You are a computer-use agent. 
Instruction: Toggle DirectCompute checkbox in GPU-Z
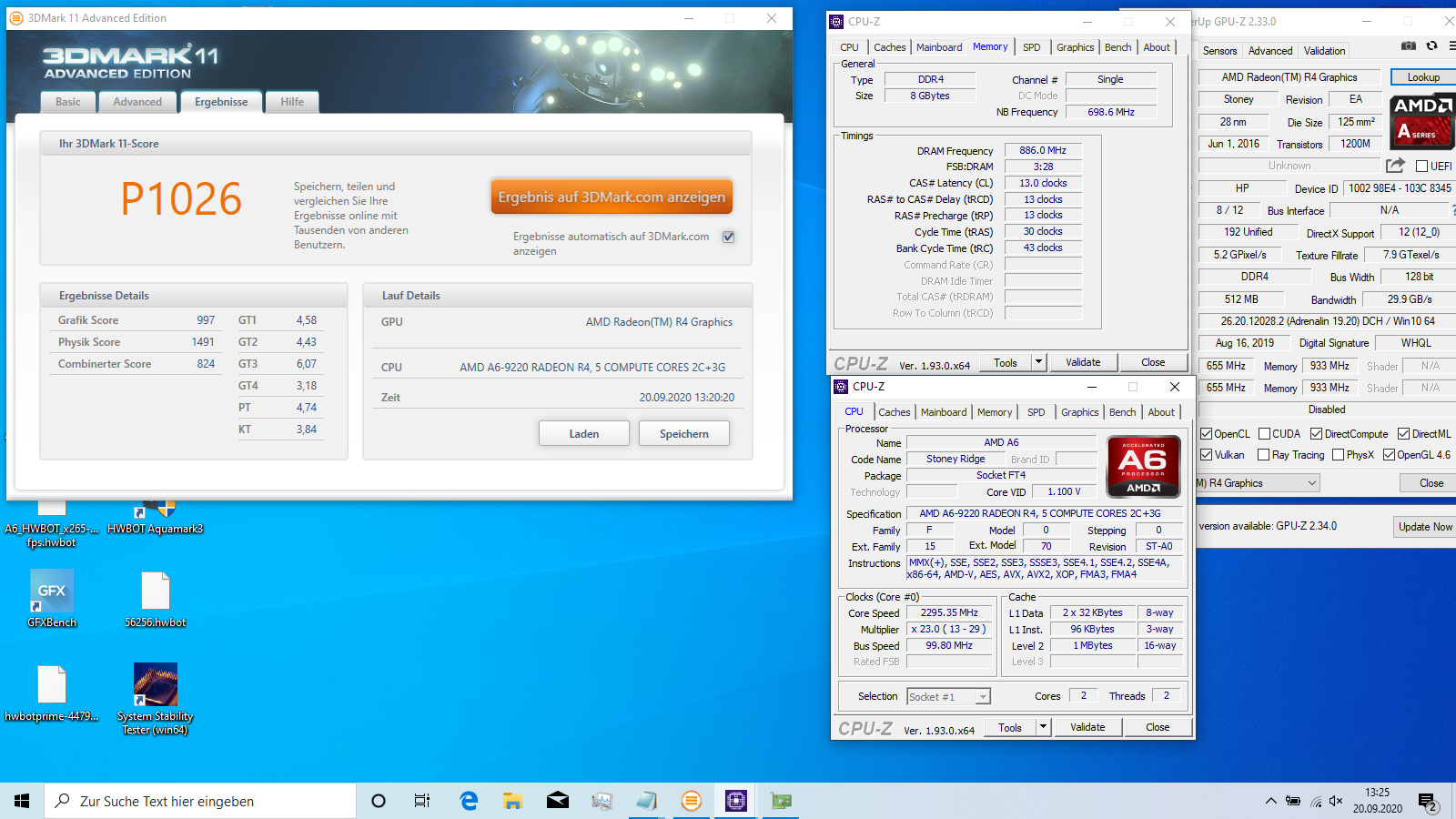point(1316,434)
